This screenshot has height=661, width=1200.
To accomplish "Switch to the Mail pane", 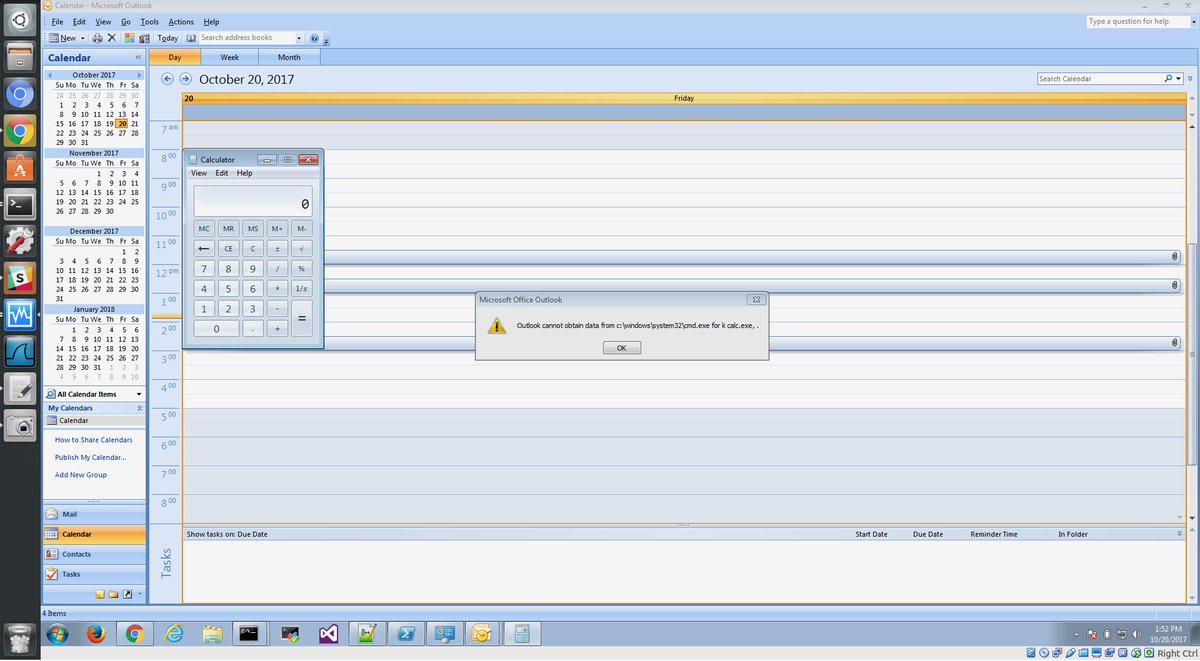I will click(94, 514).
